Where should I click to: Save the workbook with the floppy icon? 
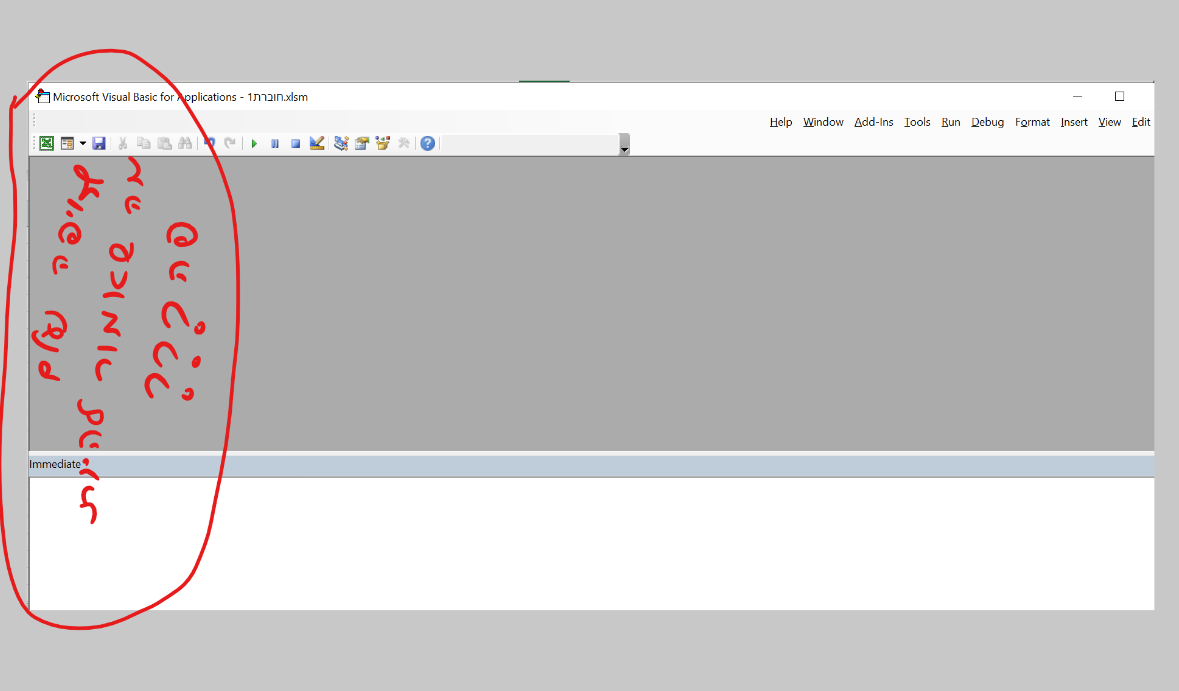[x=99, y=143]
